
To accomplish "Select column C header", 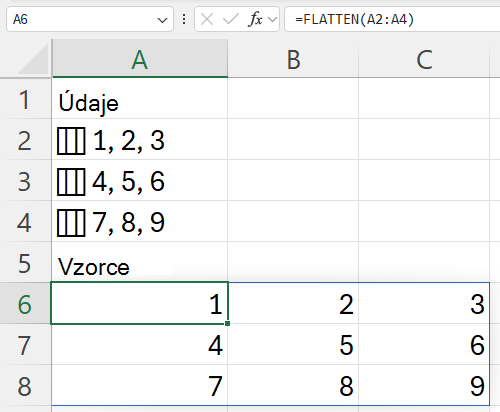I will pos(424,59).
